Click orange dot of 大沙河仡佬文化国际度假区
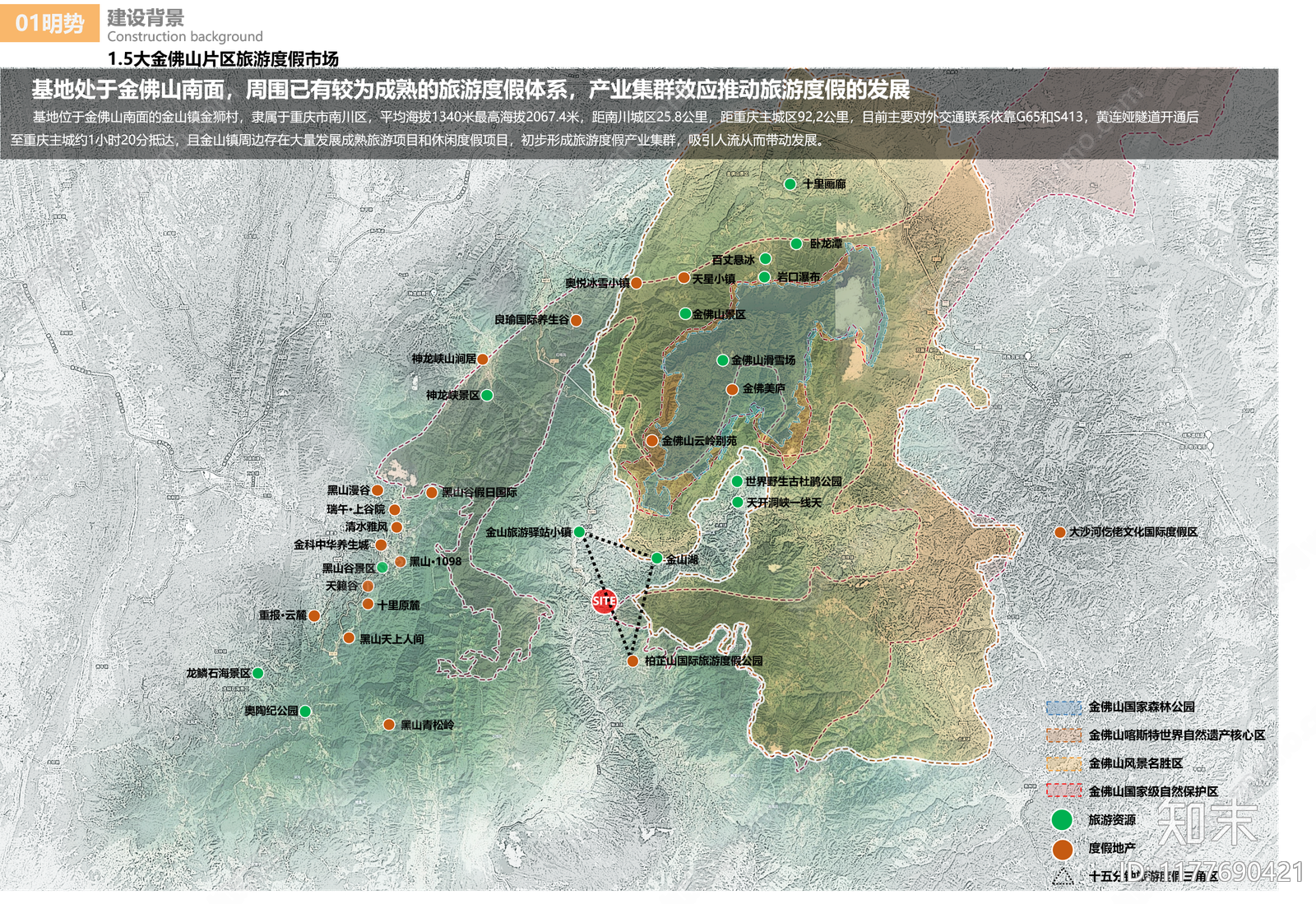The height and width of the screenshot is (904, 1316). coord(1060,533)
